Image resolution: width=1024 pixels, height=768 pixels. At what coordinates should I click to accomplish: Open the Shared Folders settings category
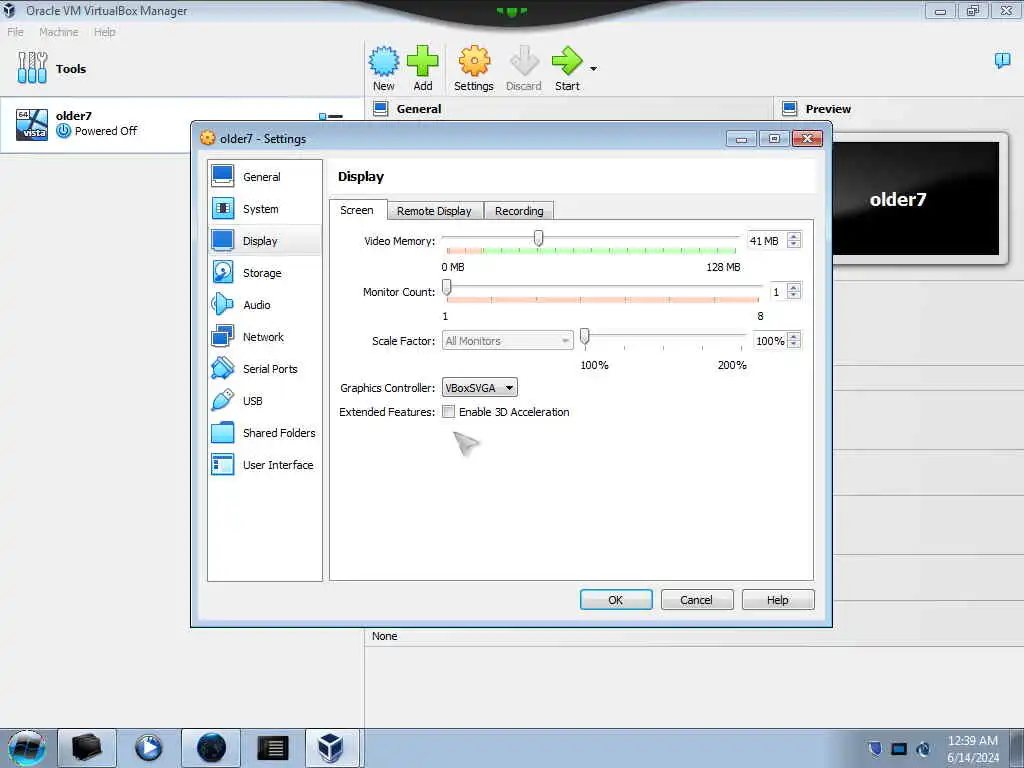(x=264, y=432)
